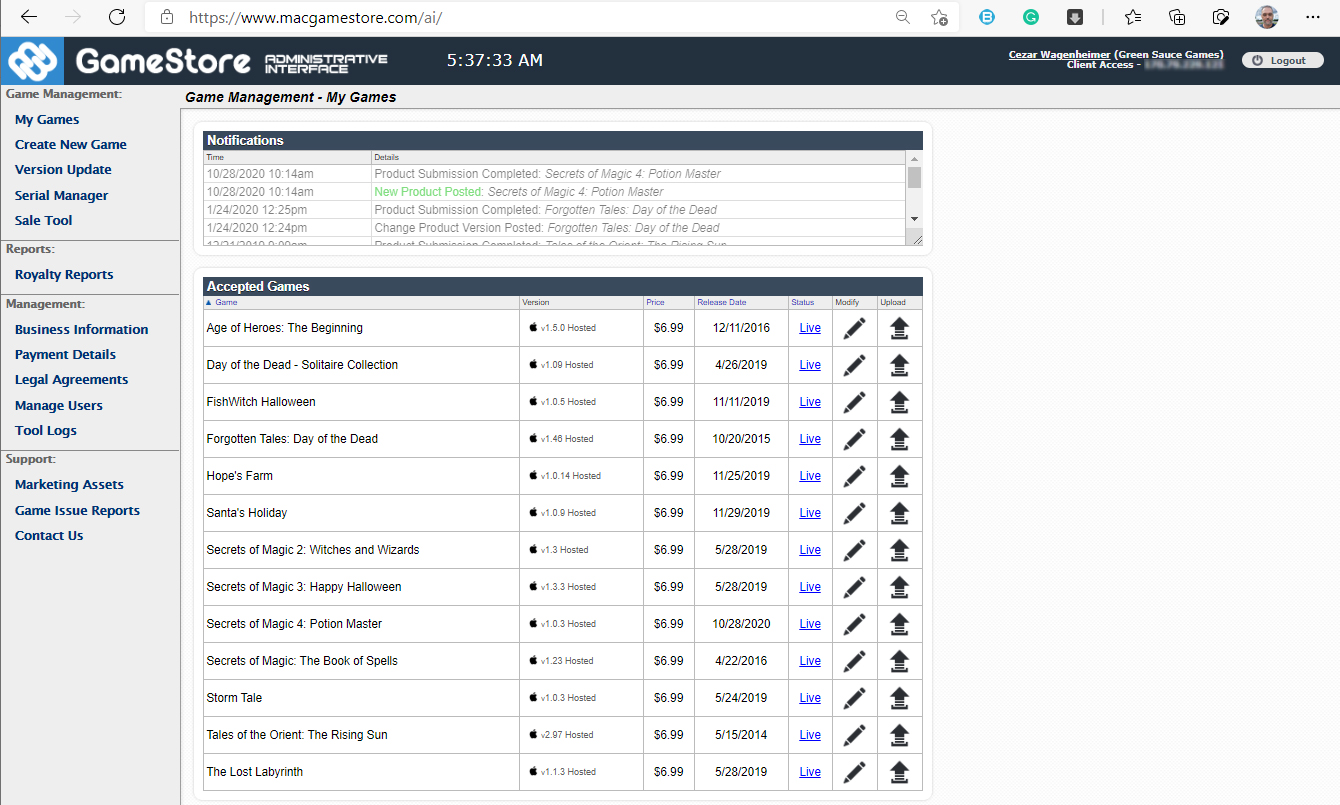Screen dimensions: 1340x805
Task: Sort accepted games by Game column
Action: coord(226,302)
